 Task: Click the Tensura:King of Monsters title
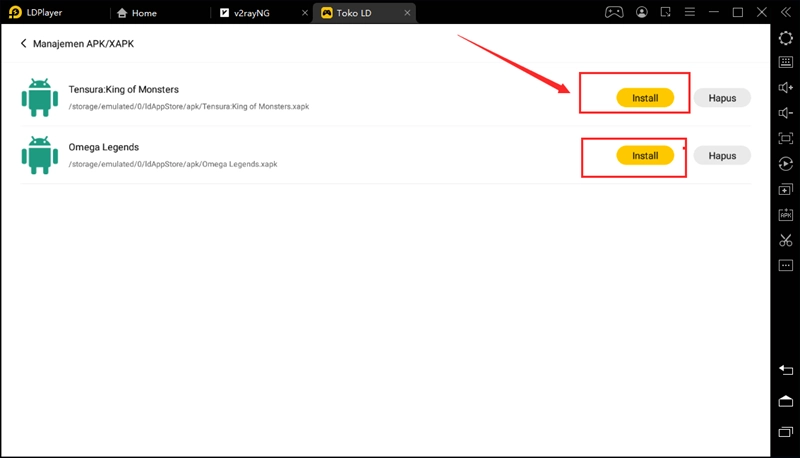coord(123,89)
